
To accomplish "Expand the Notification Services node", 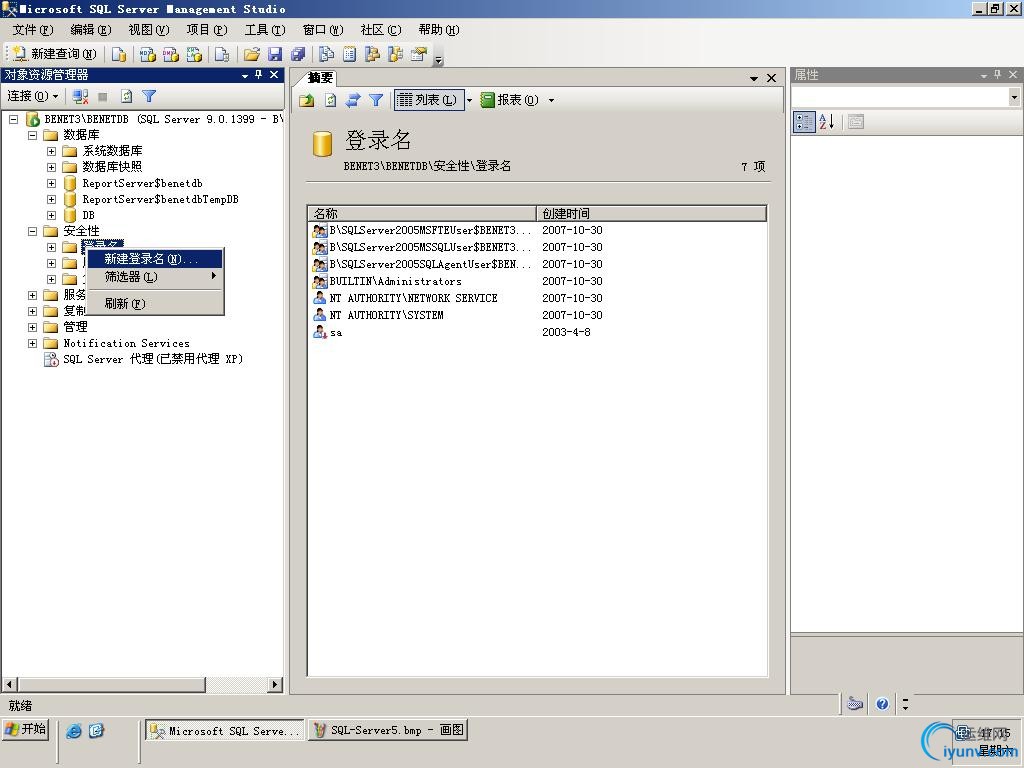I will click(32, 343).
